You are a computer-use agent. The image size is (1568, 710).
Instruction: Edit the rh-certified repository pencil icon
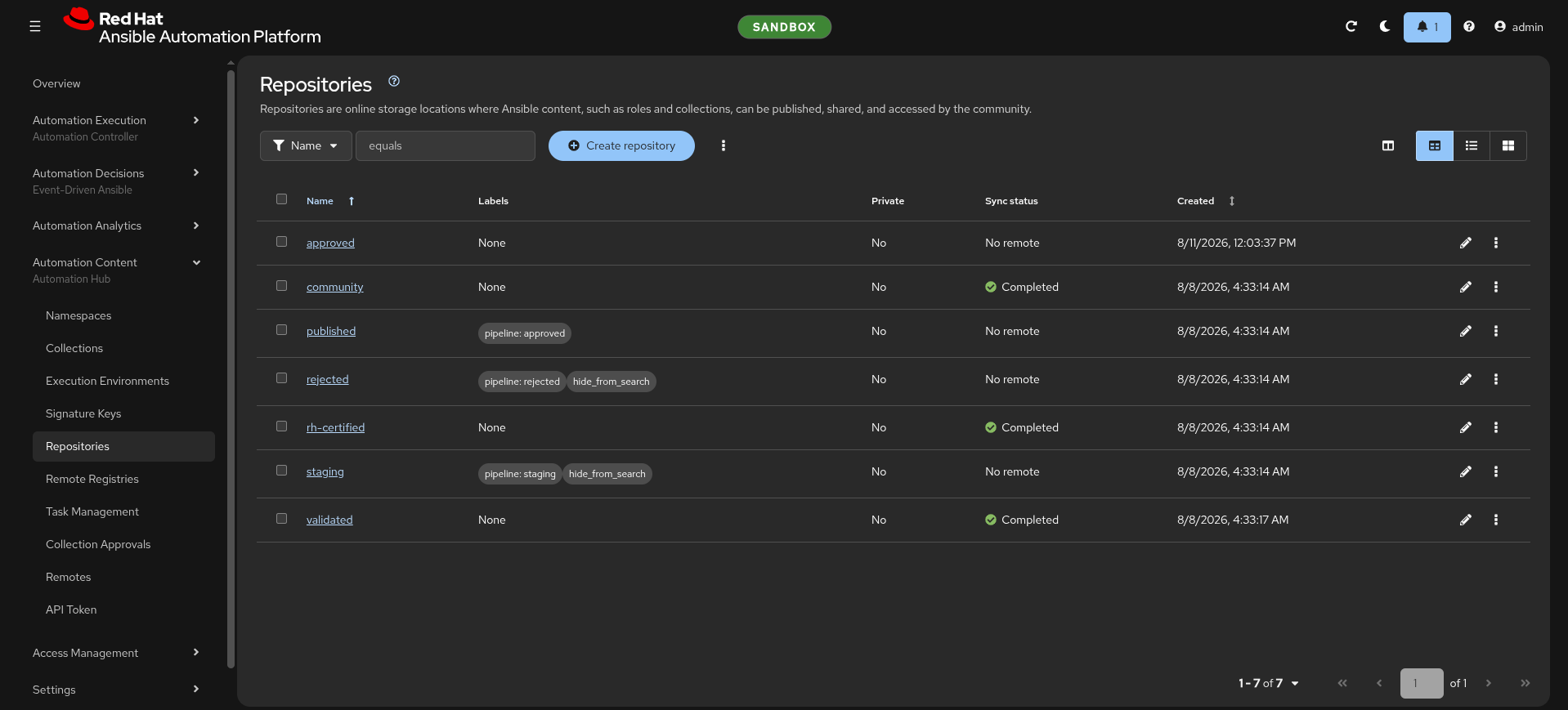tap(1466, 427)
